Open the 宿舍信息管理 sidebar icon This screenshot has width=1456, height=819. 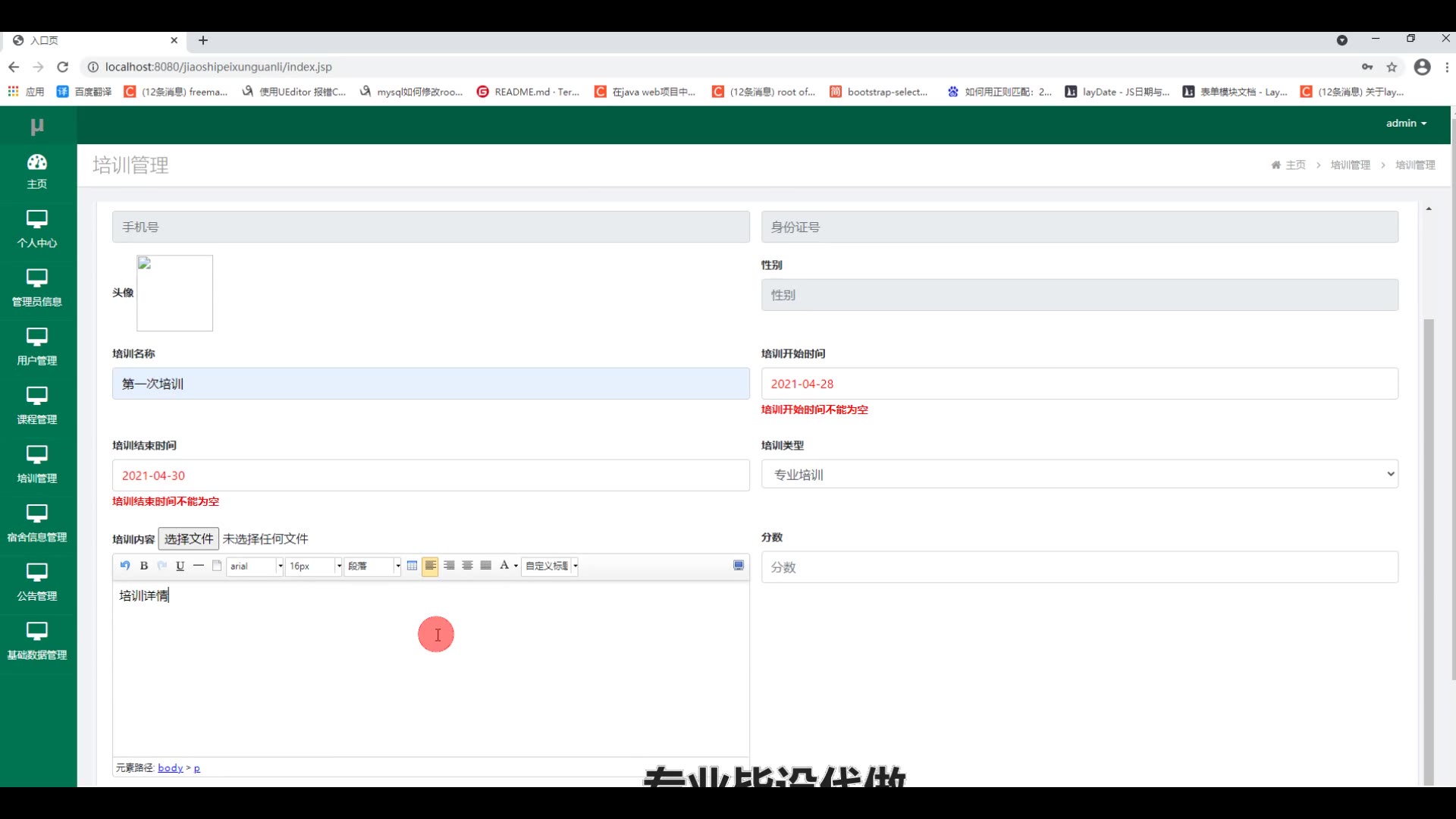point(37,523)
